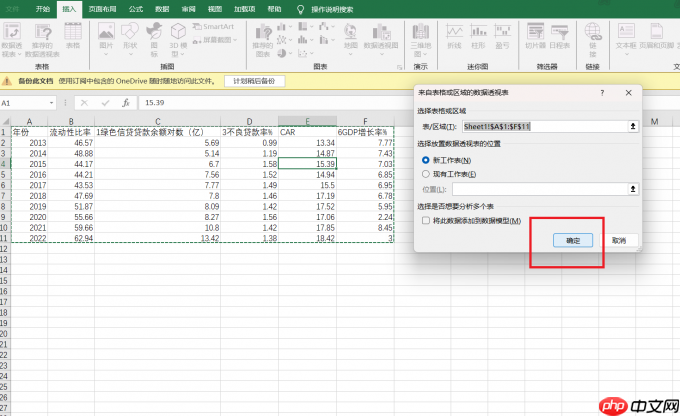Switch to the Data (数据) tab
The width and height of the screenshot is (680, 416).
click(162, 9)
